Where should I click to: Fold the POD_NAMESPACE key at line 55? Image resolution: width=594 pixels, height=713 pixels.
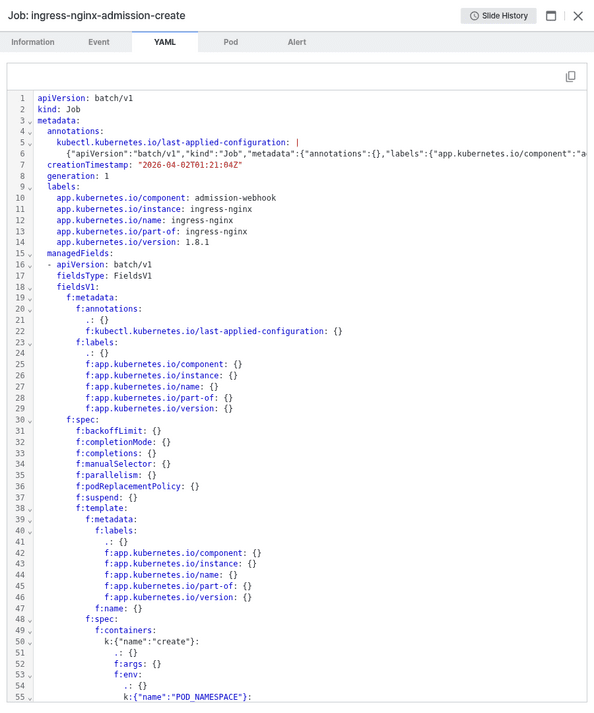coord(30,698)
